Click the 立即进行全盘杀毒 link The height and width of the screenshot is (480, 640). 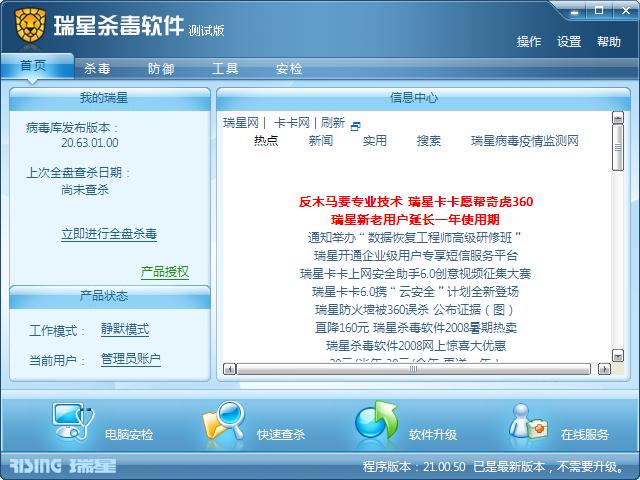tap(109, 234)
